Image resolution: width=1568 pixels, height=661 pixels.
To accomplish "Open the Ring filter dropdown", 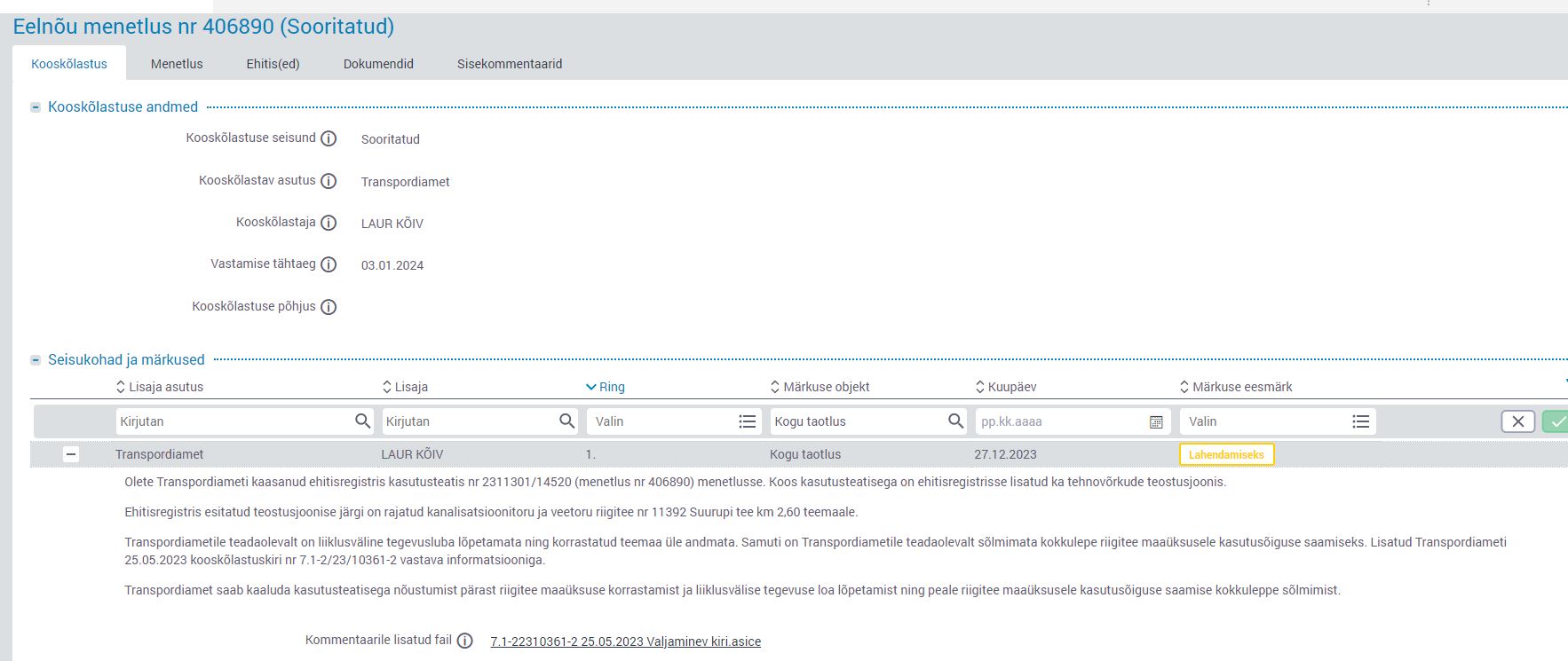I will click(674, 421).
